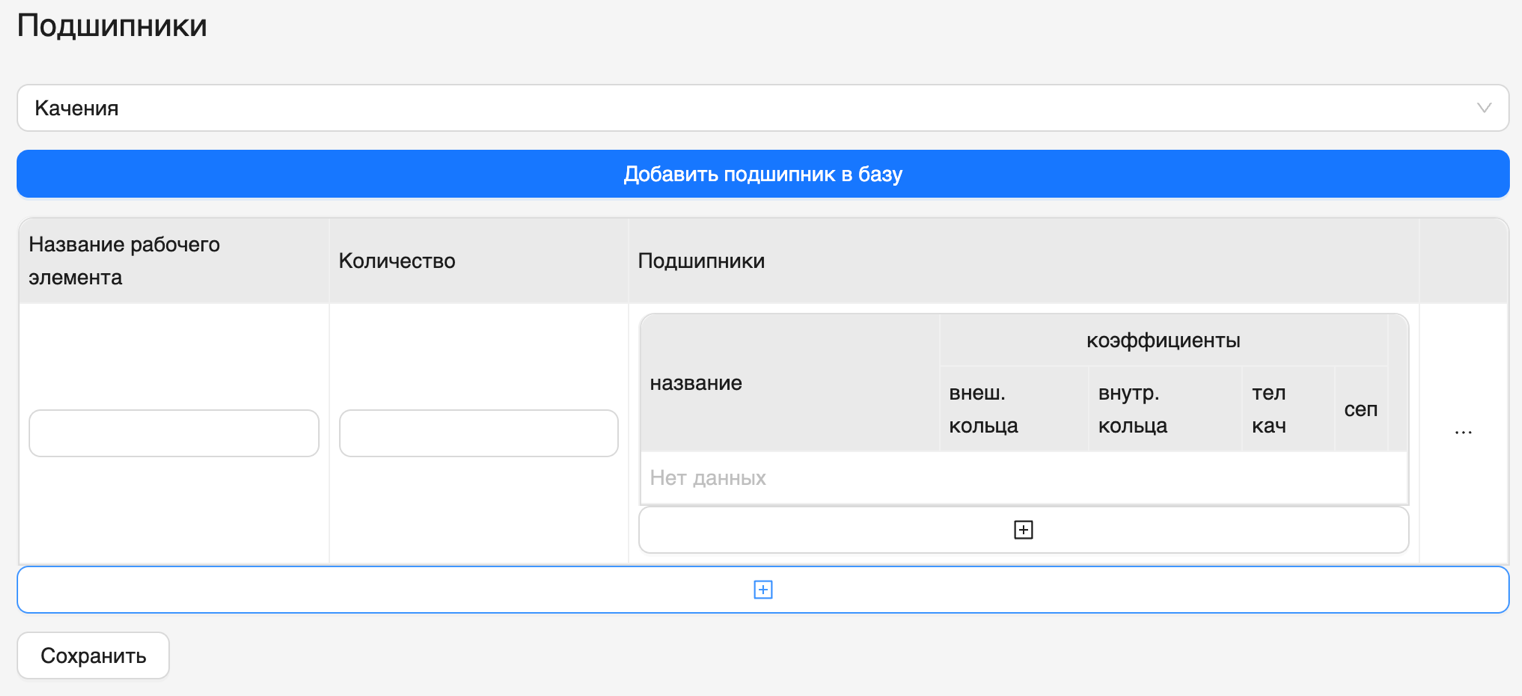Open the row actions ellipsis menu
Image resolution: width=1522 pixels, height=696 pixels.
tap(1463, 430)
